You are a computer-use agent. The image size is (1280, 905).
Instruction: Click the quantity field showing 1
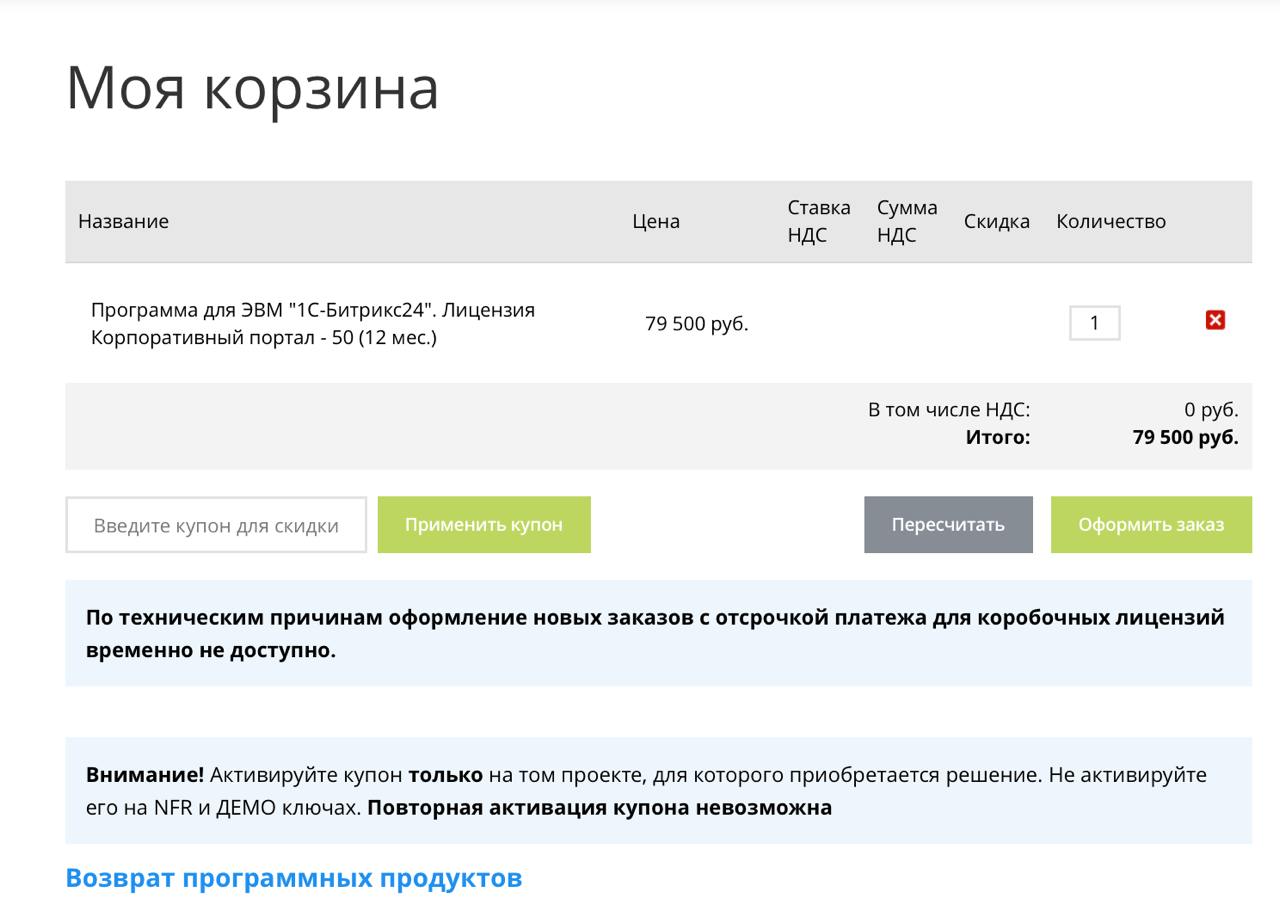(1094, 323)
